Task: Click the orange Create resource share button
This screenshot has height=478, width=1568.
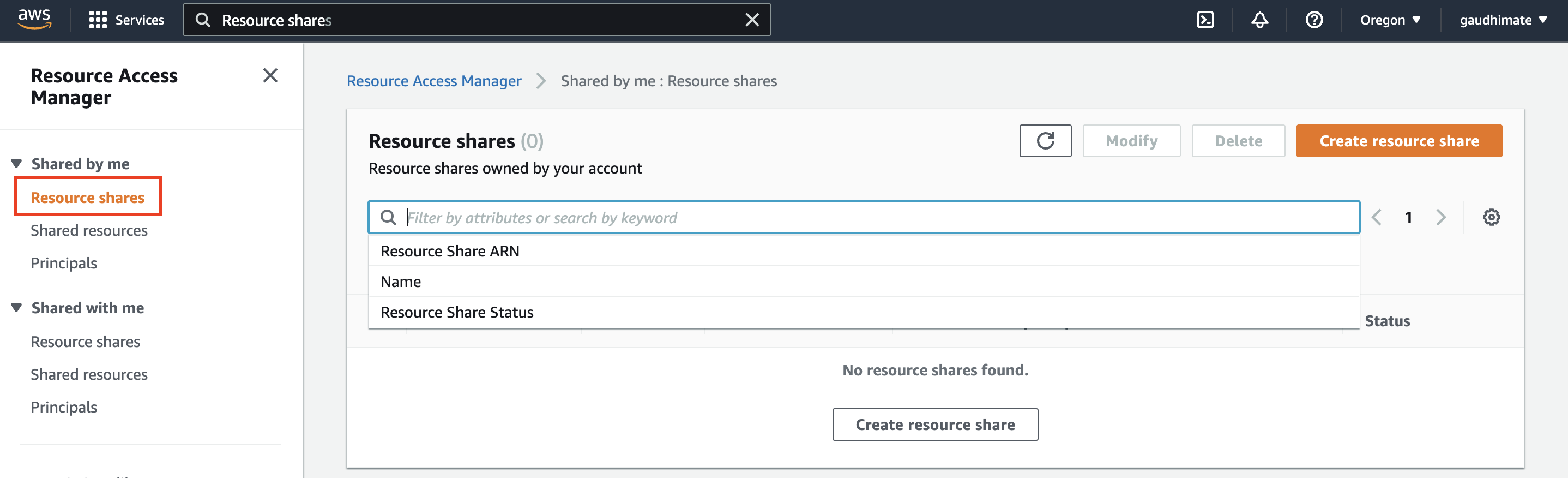Action: click(x=1399, y=141)
